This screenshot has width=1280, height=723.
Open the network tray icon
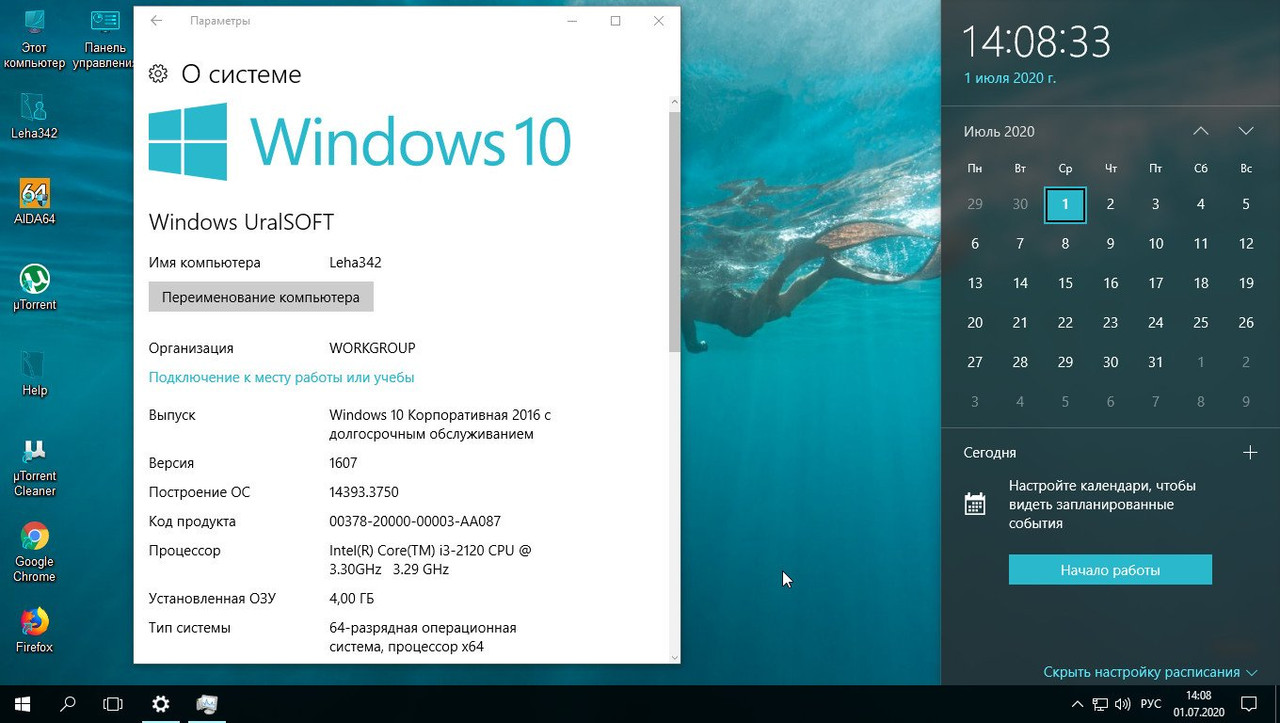point(1099,704)
